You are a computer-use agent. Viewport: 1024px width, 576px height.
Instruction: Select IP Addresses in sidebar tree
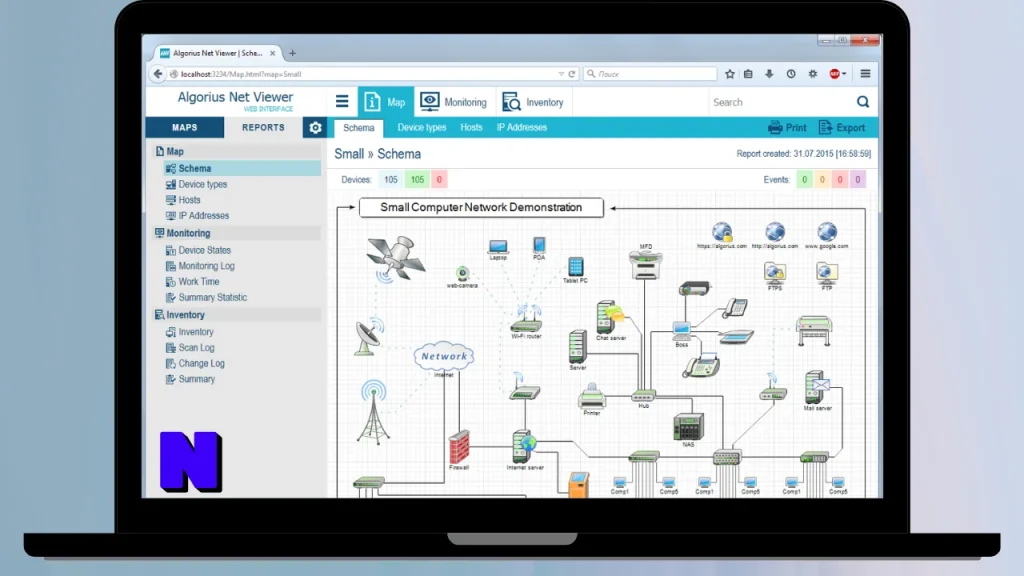pyautogui.click(x=197, y=216)
